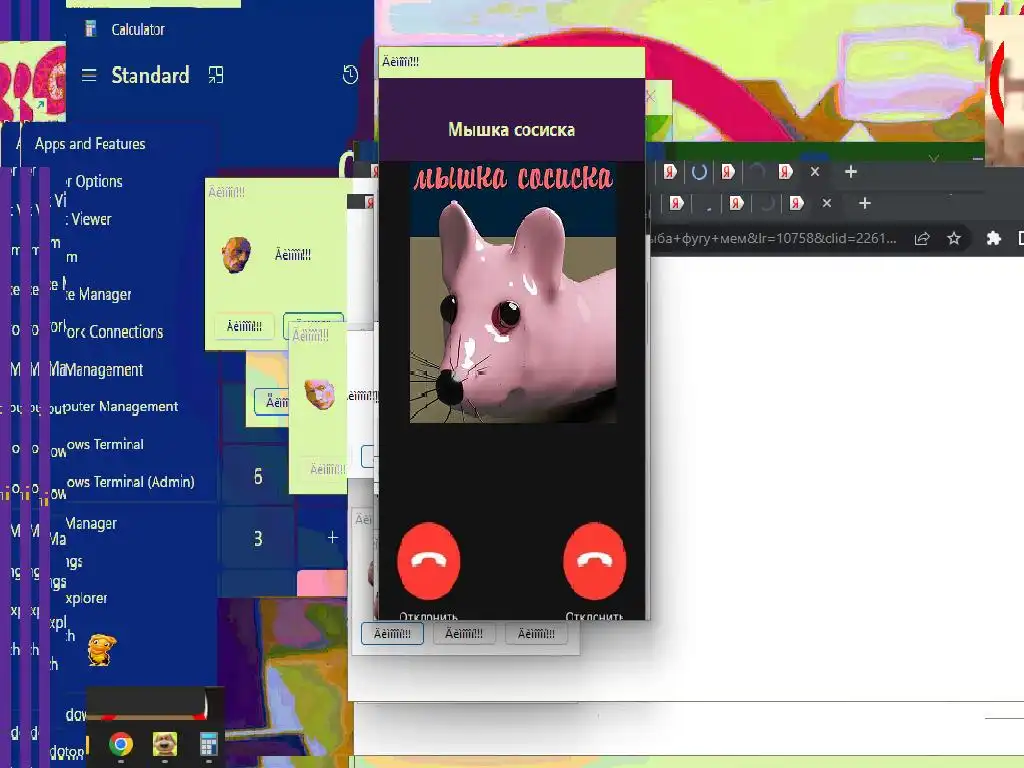Select the yellow cartoon character desktop icon
This screenshot has width=1024, height=768.
[x=102, y=650]
